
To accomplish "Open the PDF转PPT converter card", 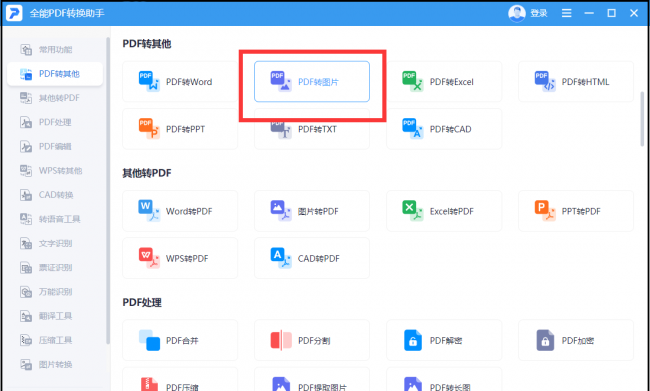I will pyautogui.click(x=180, y=129).
